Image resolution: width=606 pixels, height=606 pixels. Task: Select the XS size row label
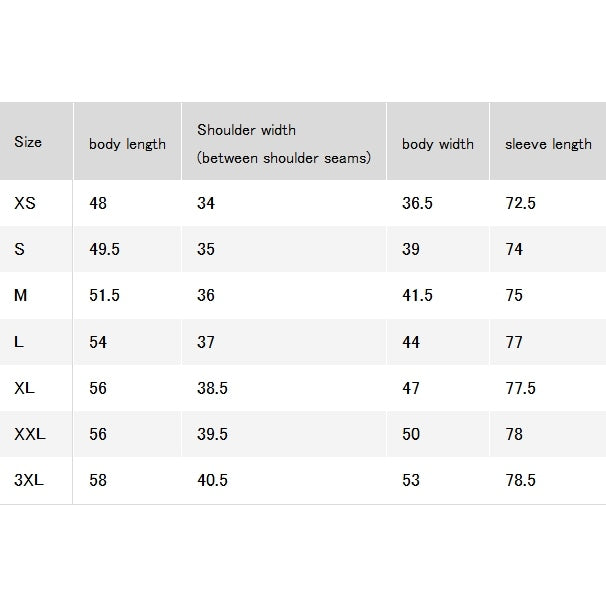[x=25, y=203]
